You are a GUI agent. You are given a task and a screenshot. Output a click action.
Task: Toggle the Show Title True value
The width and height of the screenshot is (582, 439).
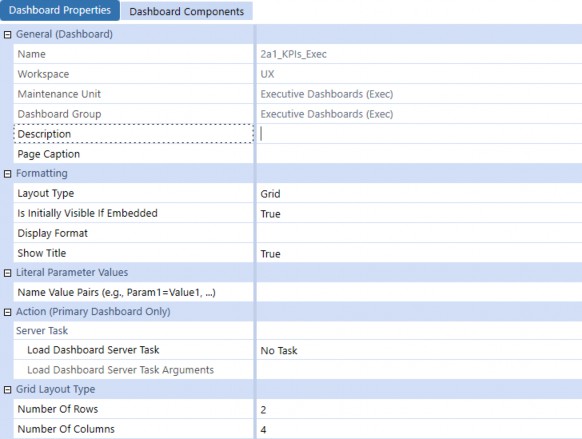tap(419, 253)
